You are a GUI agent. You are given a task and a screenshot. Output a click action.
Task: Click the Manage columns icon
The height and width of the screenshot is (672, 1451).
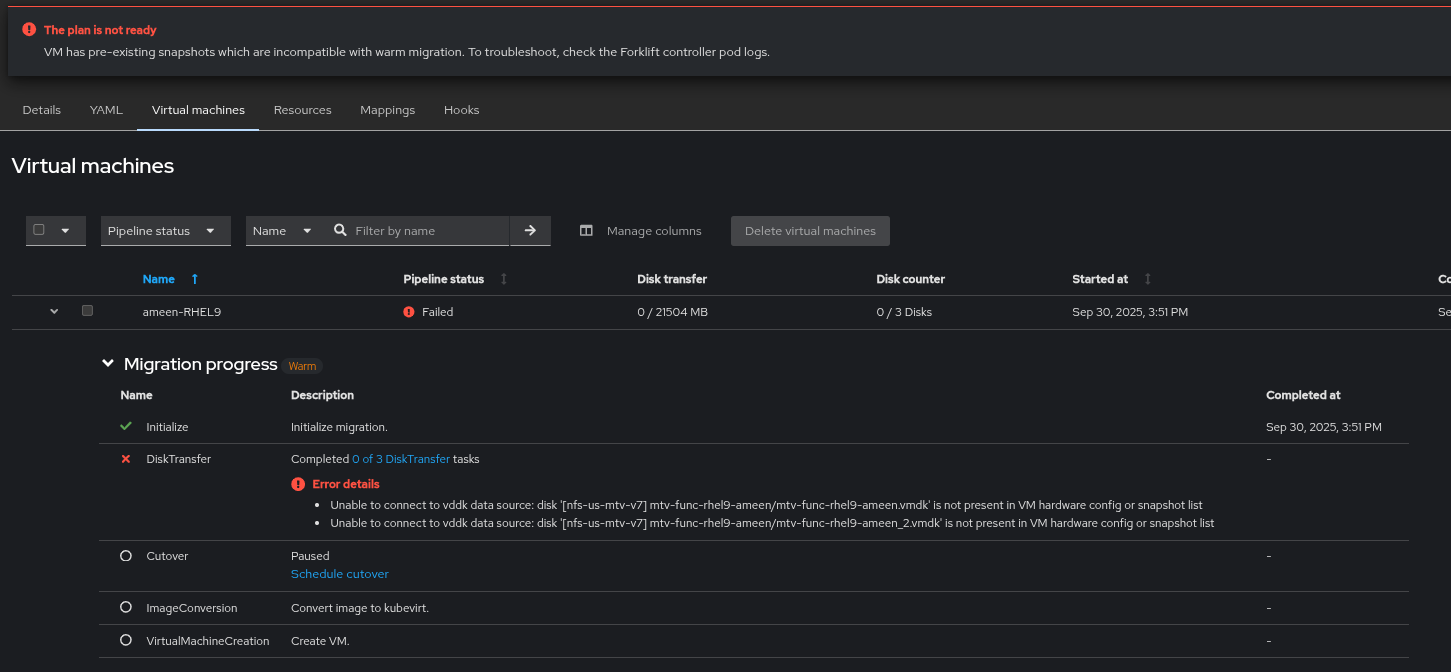pyautogui.click(x=587, y=231)
